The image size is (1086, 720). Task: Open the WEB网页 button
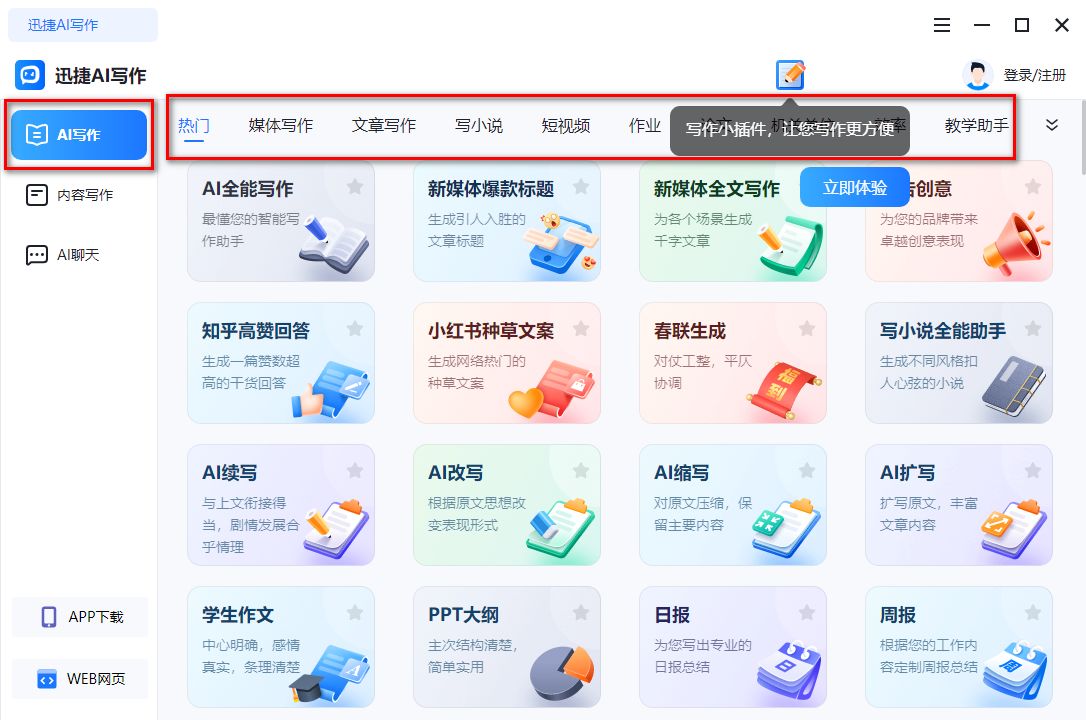click(80, 679)
